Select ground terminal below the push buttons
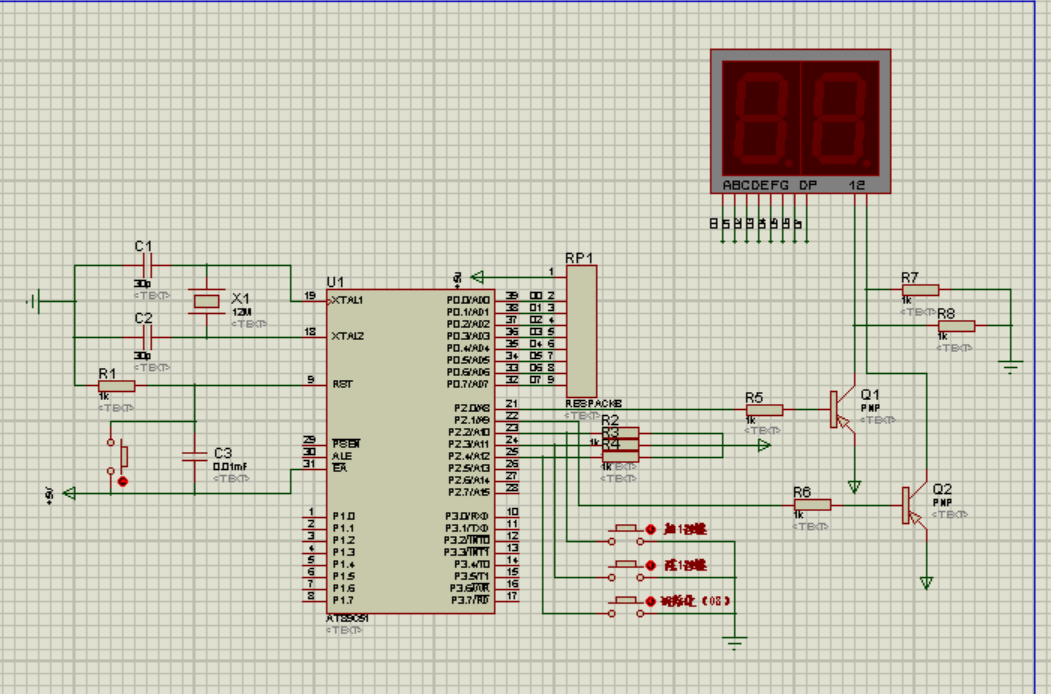 click(x=735, y=643)
